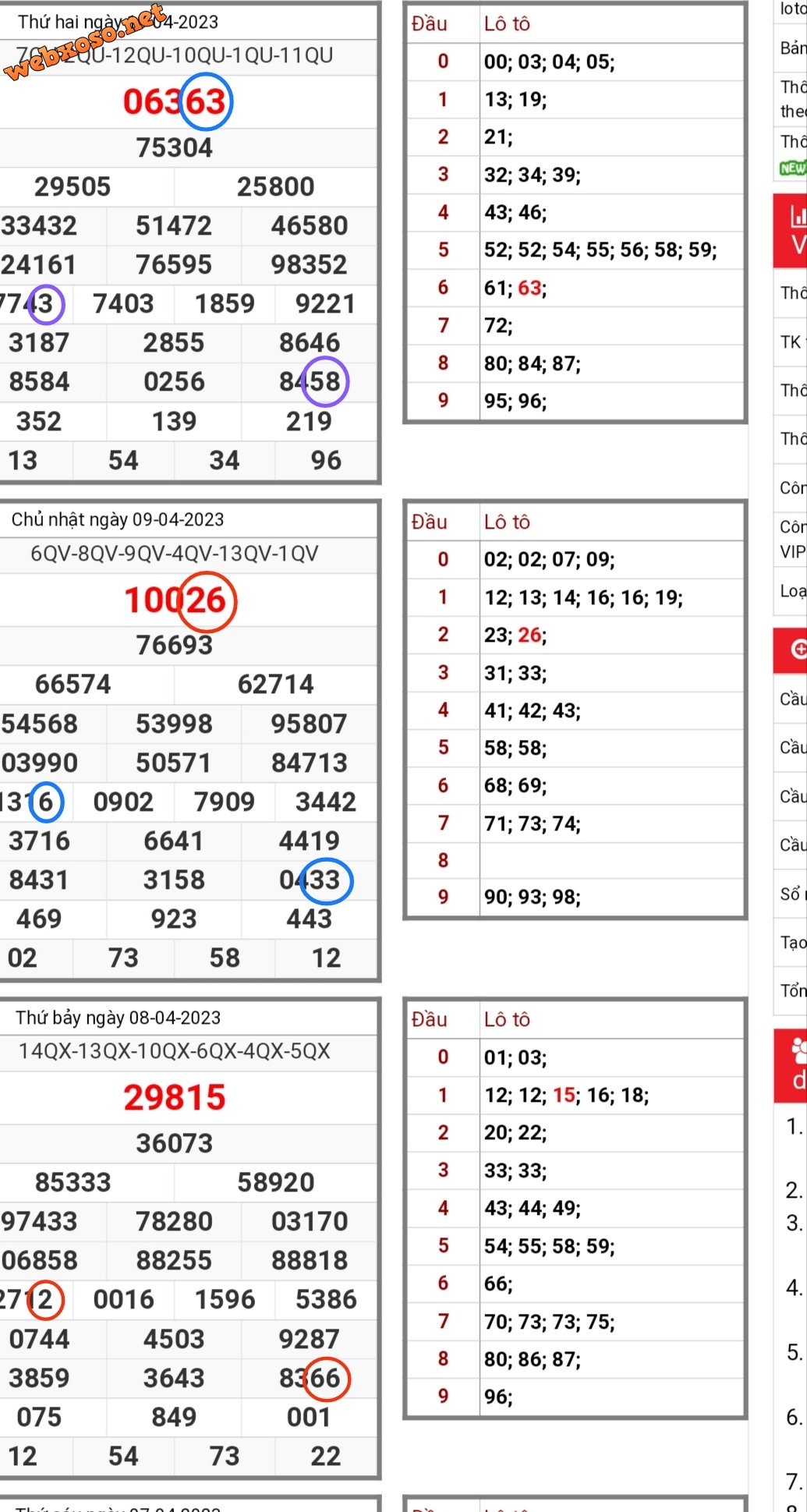Image resolution: width=807 pixels, height=1512 pixels.
Task: Select the number 0902
Action: (123, 802)
